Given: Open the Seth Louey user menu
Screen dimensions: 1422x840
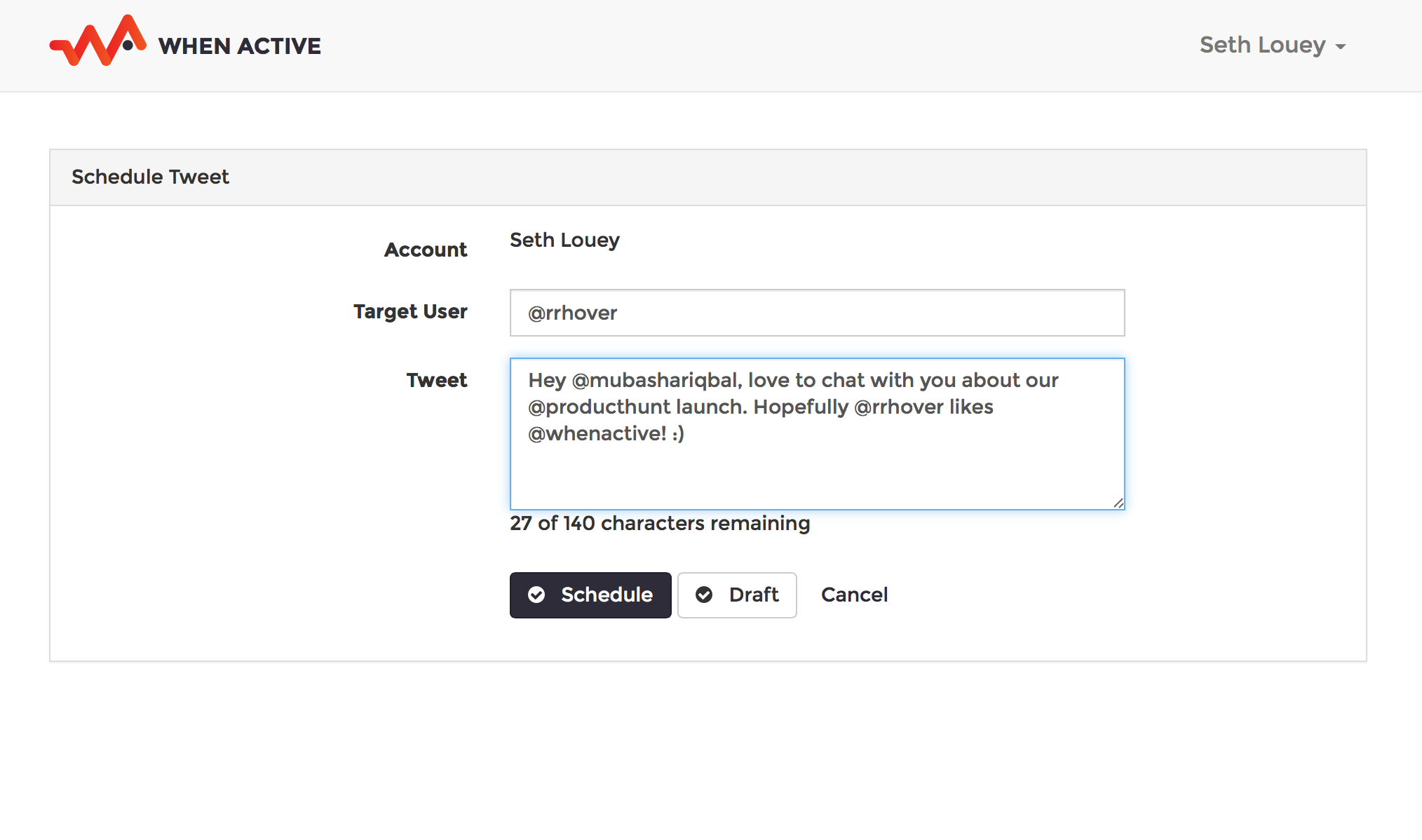Looking at the screenshot, I should tap(1262, 45).
